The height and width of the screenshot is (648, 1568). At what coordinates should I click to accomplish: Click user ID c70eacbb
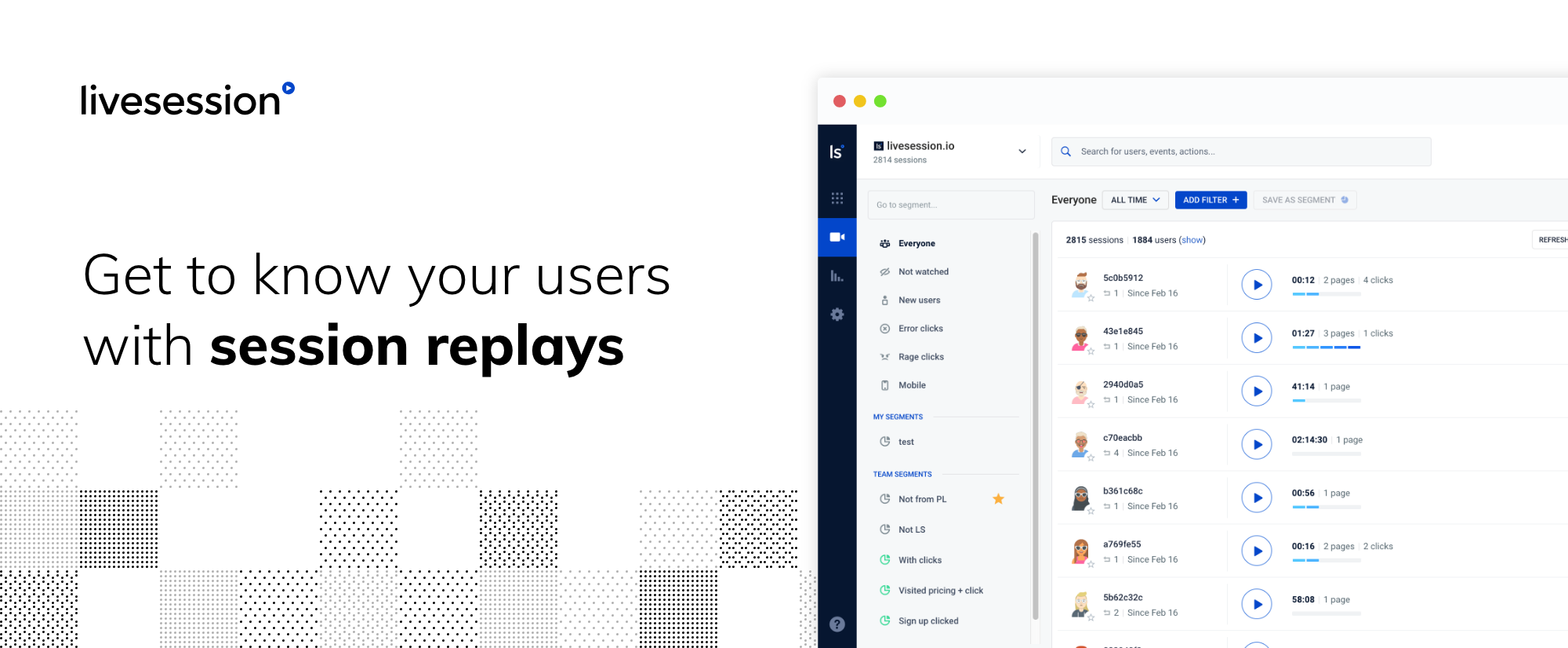click(1123, 438)
